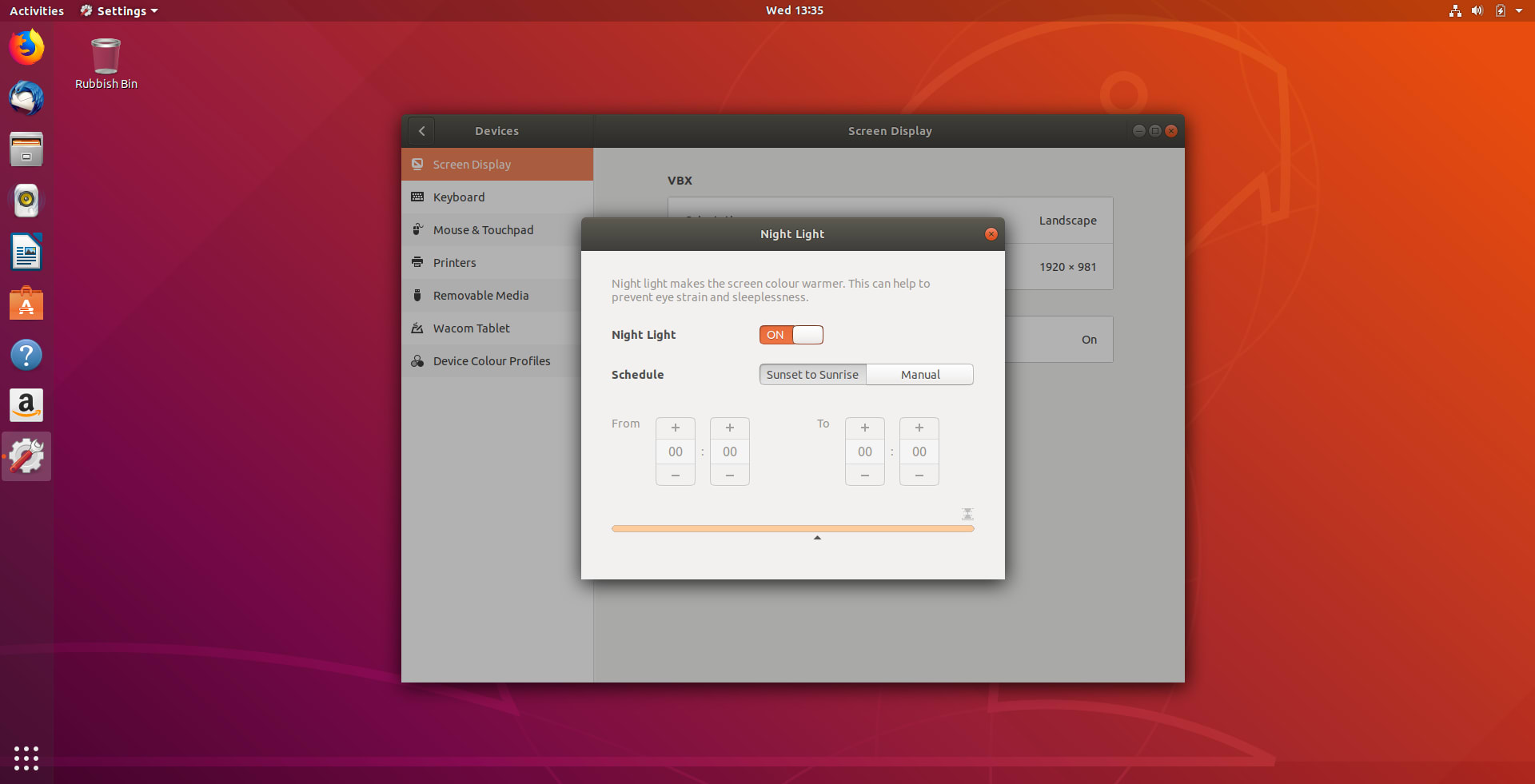Open the Help icon in the dock
Screen dimensions: 1535x784
point(26,354)
